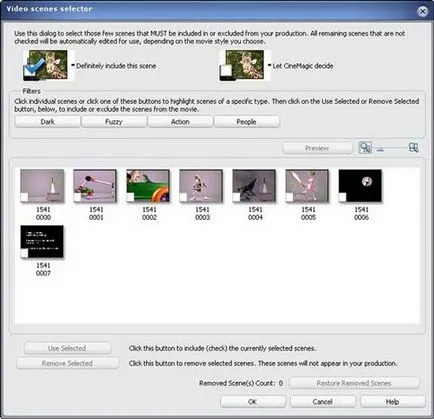
Task: Select scene thumbnail 1541 0005
Action: tap(307, 185)
